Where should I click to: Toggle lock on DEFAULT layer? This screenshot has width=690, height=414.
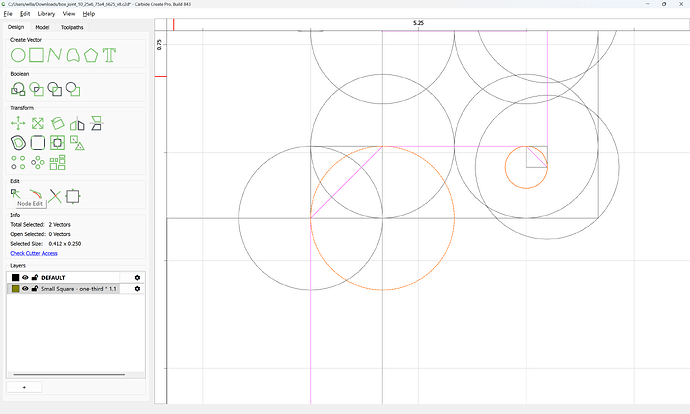(x=35, y=278)
